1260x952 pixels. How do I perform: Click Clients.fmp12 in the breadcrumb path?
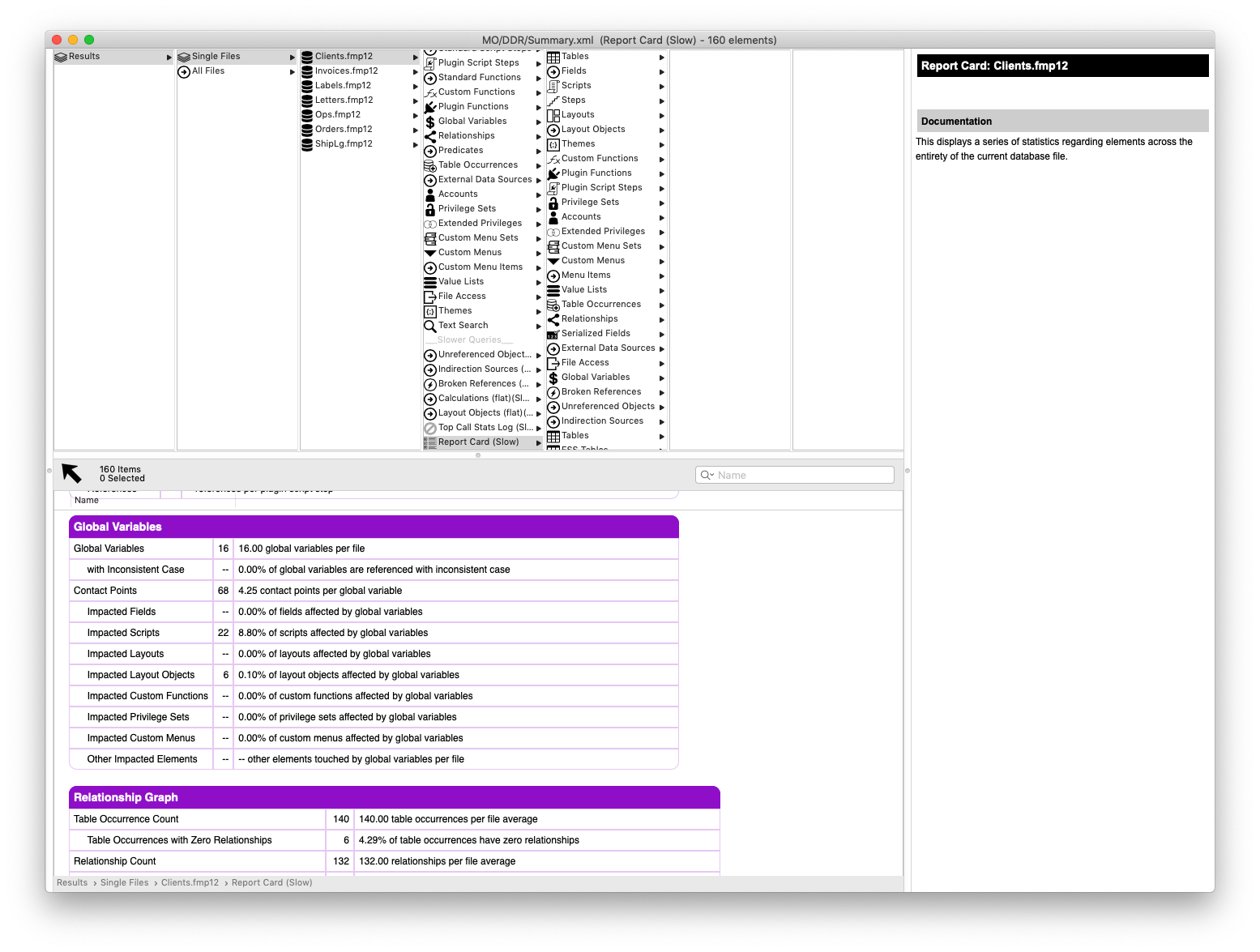pyautogui.click(x=190, y=882)
